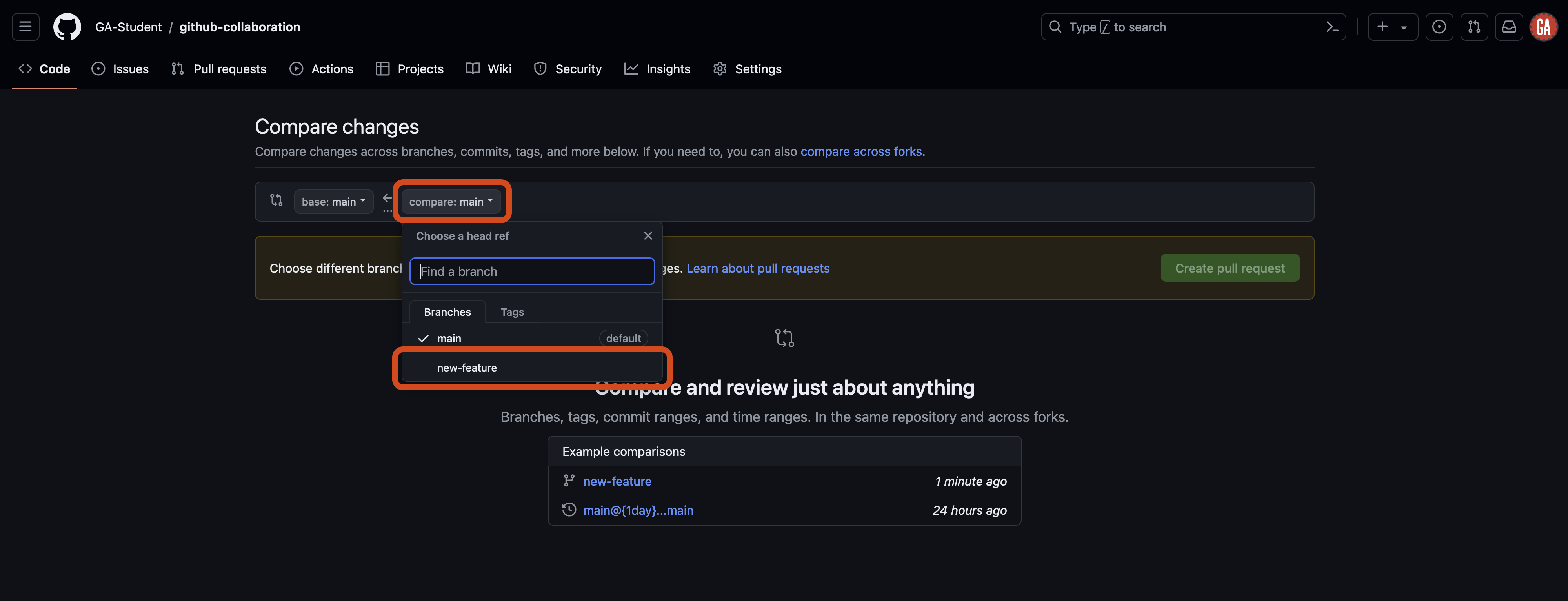Open the GitHub hamburger navigation menu
Screen dimensions: 1568x601
(x=25, y=26)
